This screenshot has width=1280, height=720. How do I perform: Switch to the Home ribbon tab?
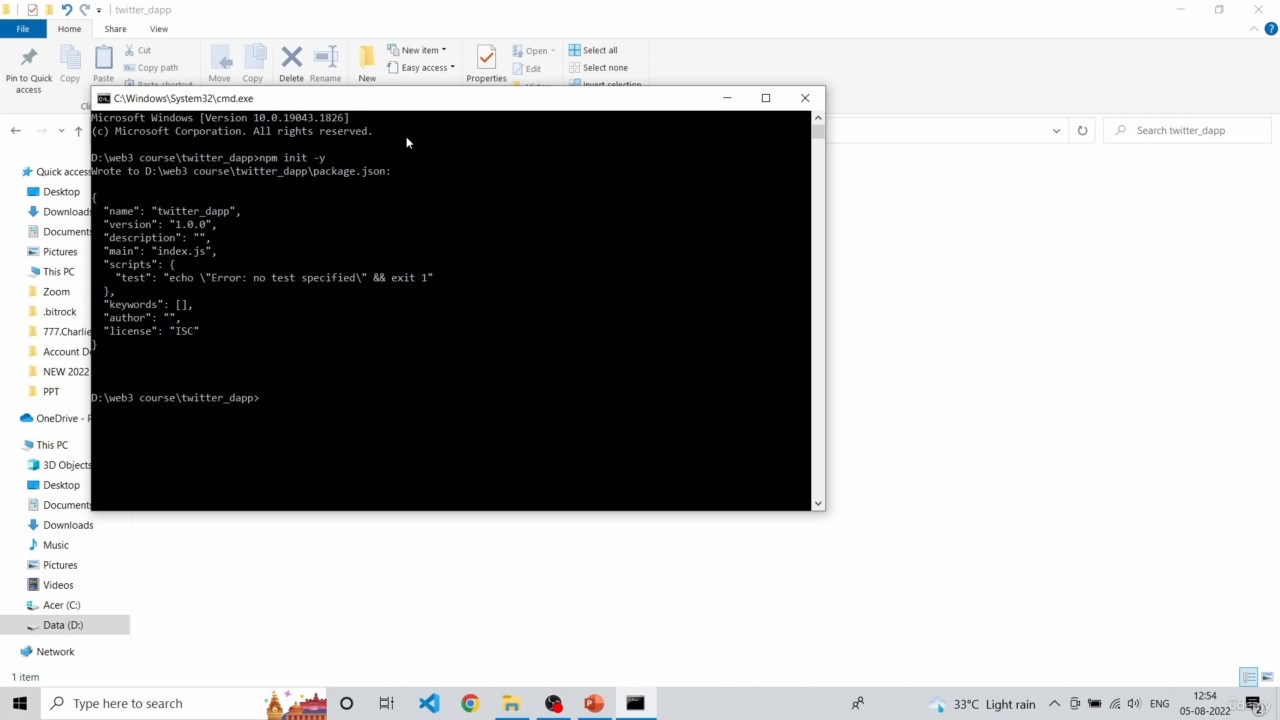[69, 29]
